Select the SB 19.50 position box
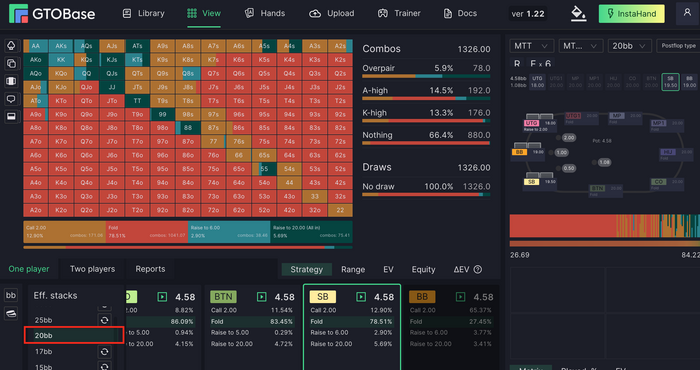Screen dimensions: 700x370 (671, 82)
